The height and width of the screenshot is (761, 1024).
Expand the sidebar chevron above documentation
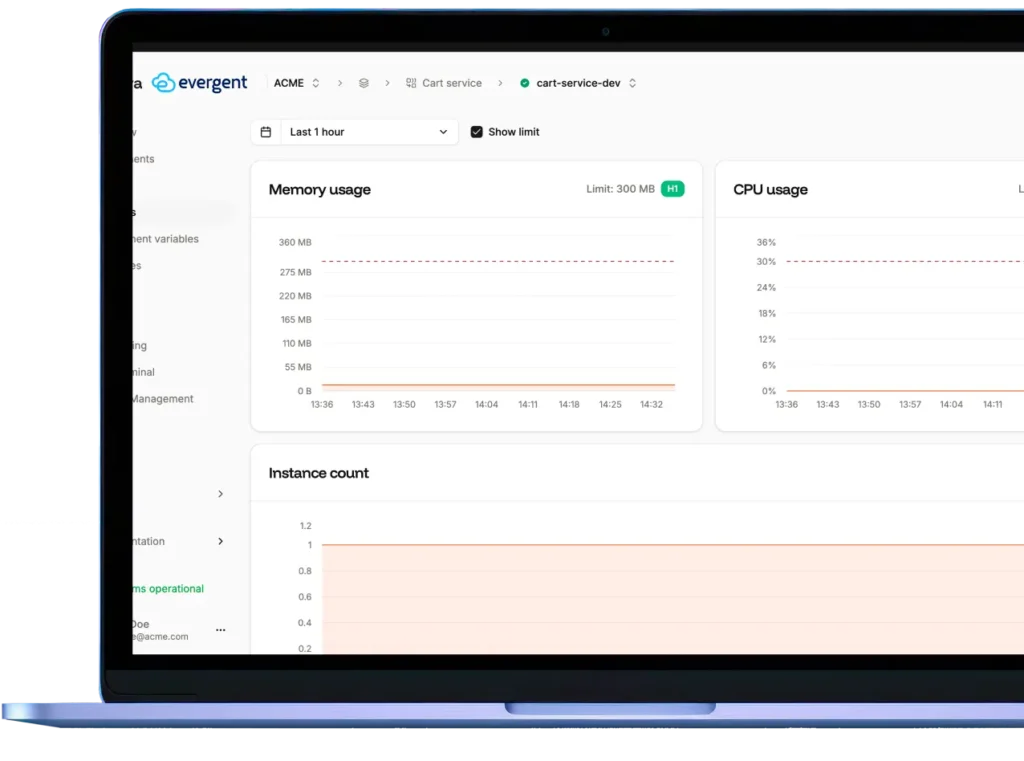[x=220, y=494]
